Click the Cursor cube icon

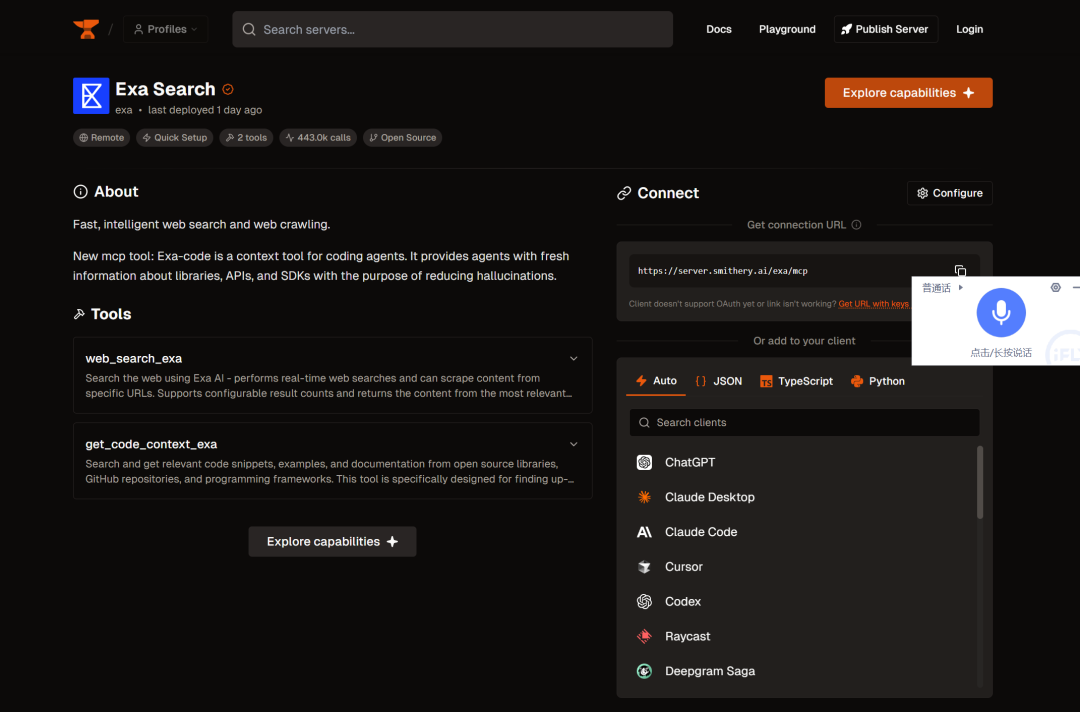tap(644, 567)
